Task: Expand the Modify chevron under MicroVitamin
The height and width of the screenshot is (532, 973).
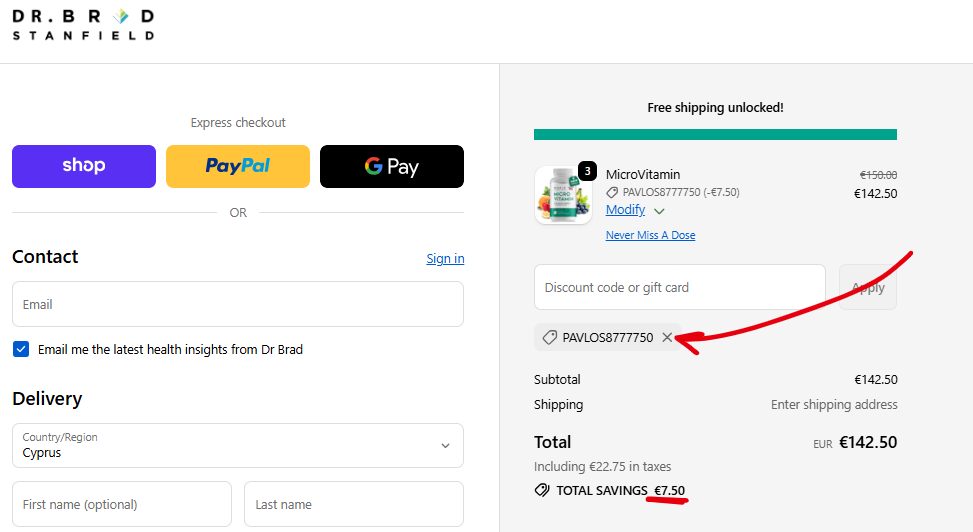Action: coord(659,211)
